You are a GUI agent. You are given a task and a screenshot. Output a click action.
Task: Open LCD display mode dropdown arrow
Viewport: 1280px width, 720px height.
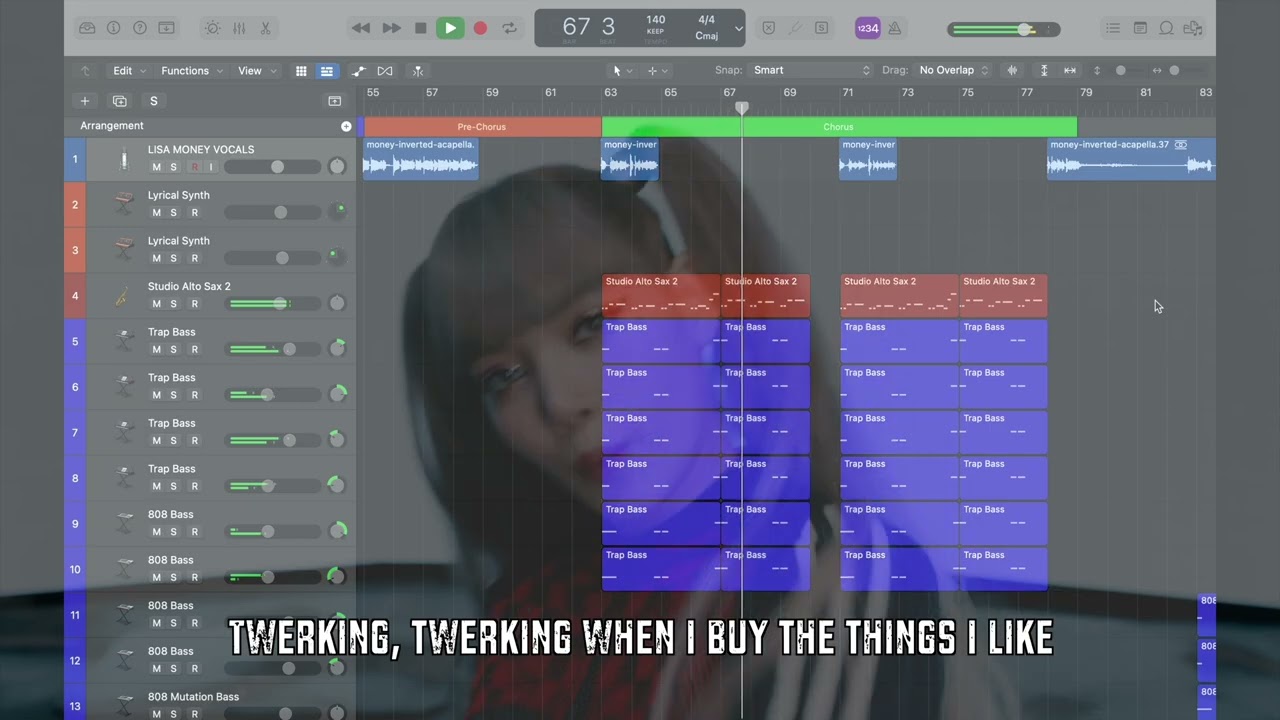pyautogui.click(x=739, y=28)
